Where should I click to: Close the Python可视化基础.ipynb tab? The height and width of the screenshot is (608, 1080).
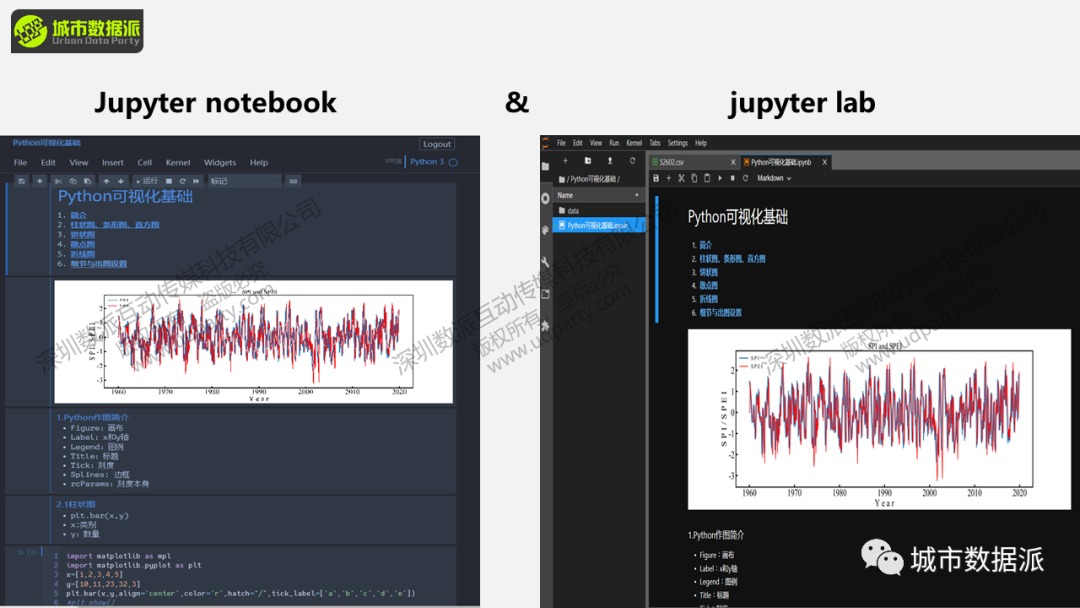coord(824,162)
